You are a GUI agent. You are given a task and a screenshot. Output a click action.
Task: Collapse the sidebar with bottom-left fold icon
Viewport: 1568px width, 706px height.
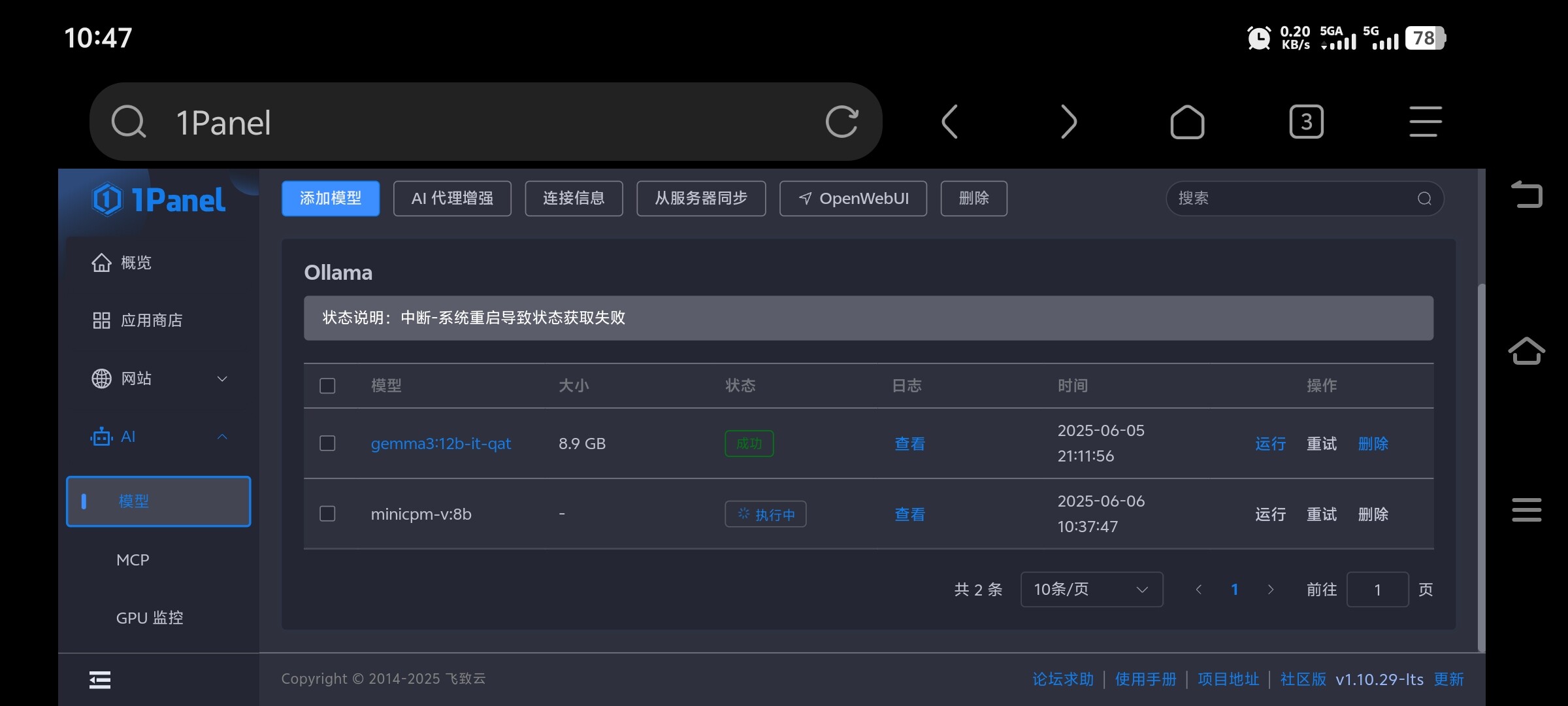coord(100,680)
